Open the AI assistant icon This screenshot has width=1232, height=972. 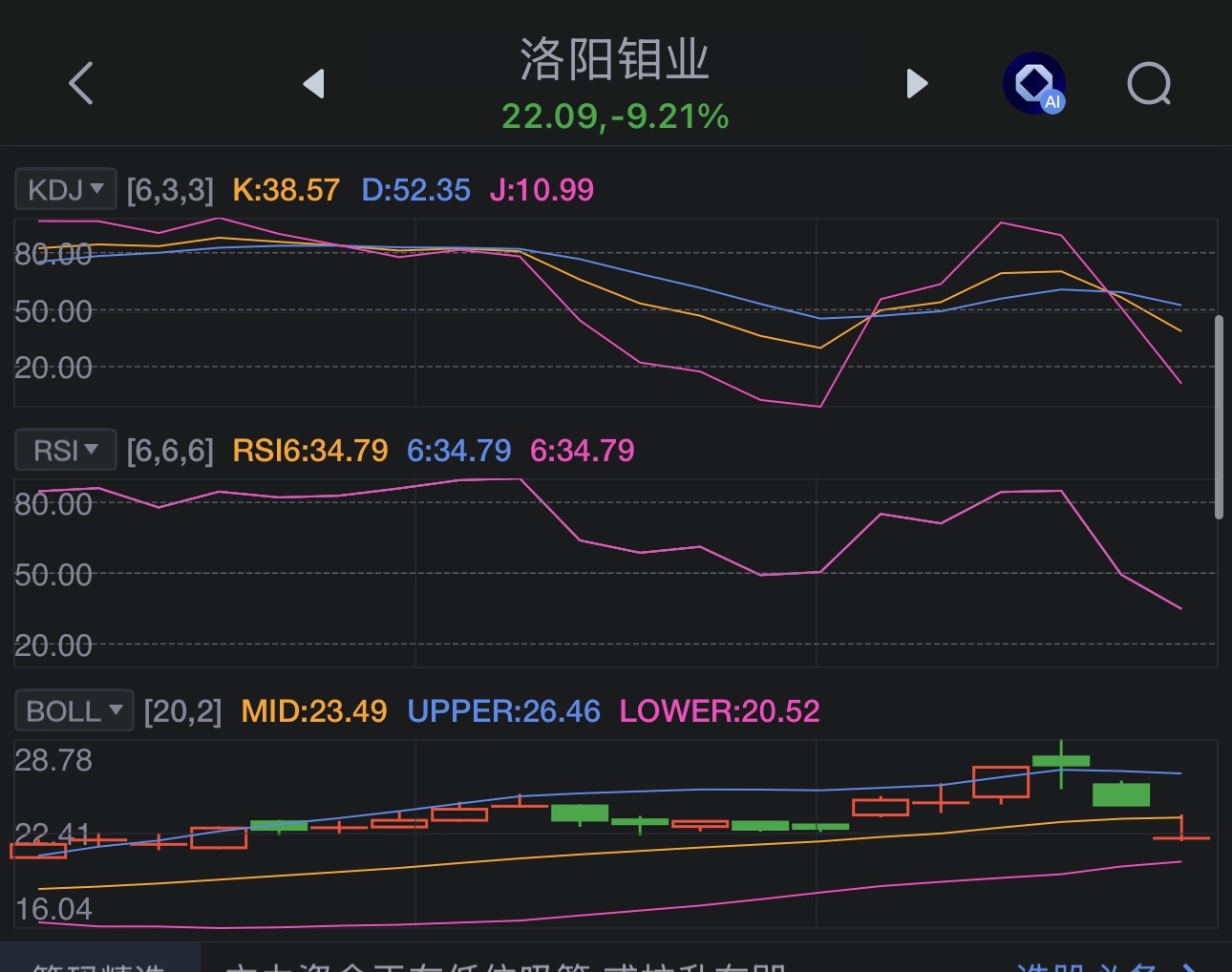click(1034, 83)
